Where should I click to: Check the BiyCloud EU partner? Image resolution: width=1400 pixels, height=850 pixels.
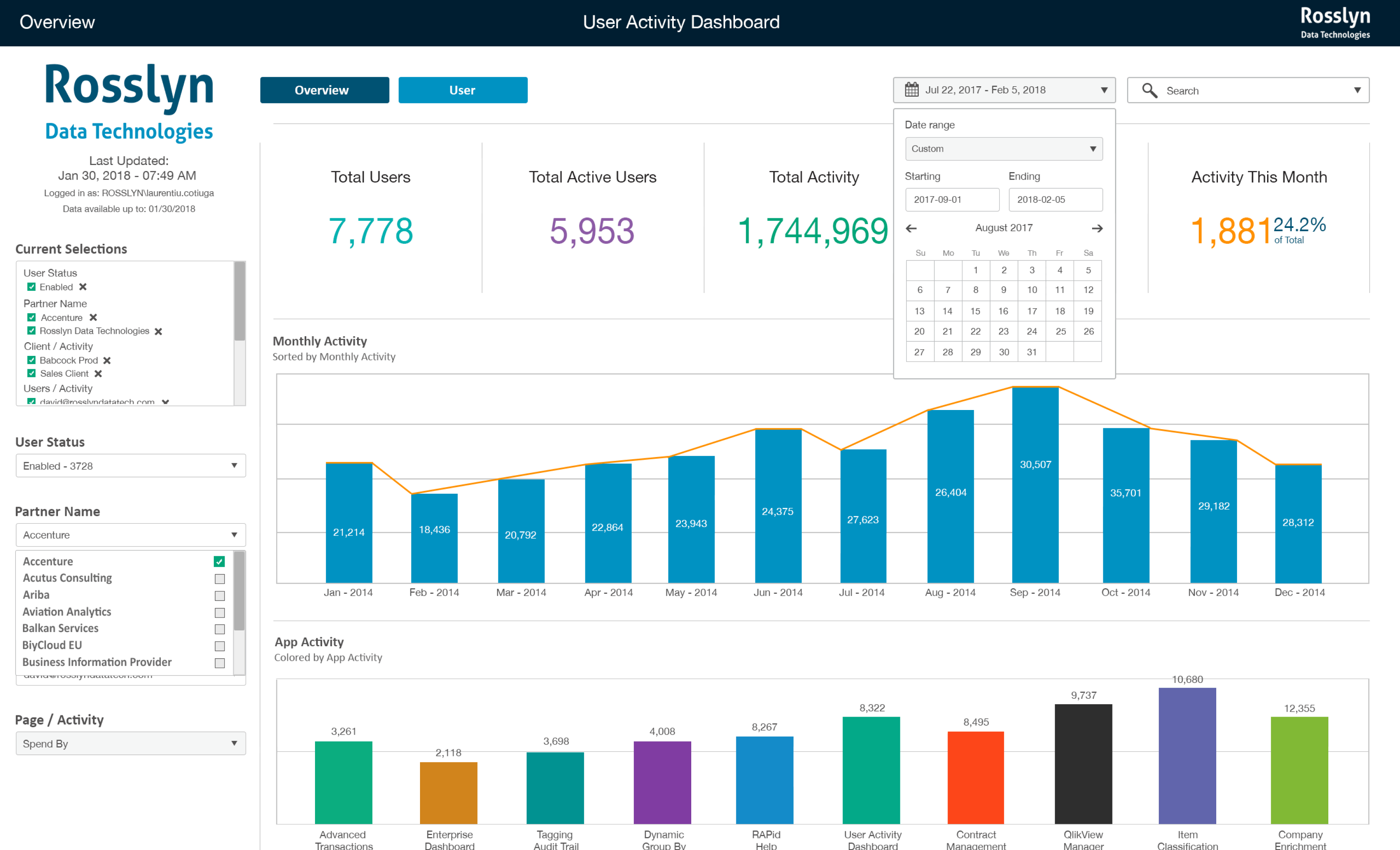coord(219,647)
